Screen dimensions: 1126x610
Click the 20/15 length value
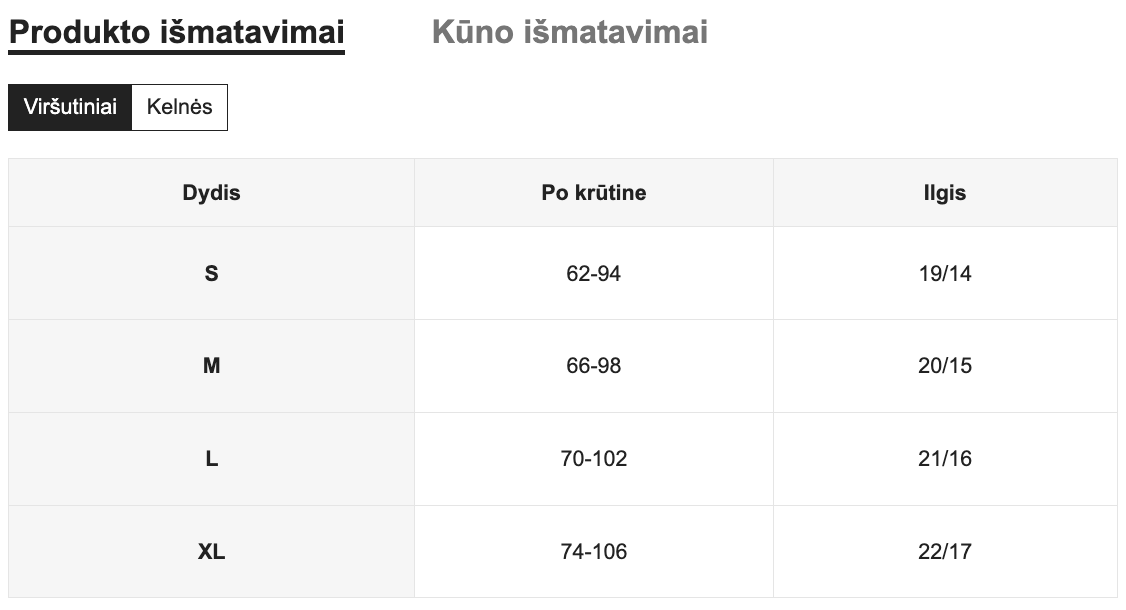click(945, 365)
